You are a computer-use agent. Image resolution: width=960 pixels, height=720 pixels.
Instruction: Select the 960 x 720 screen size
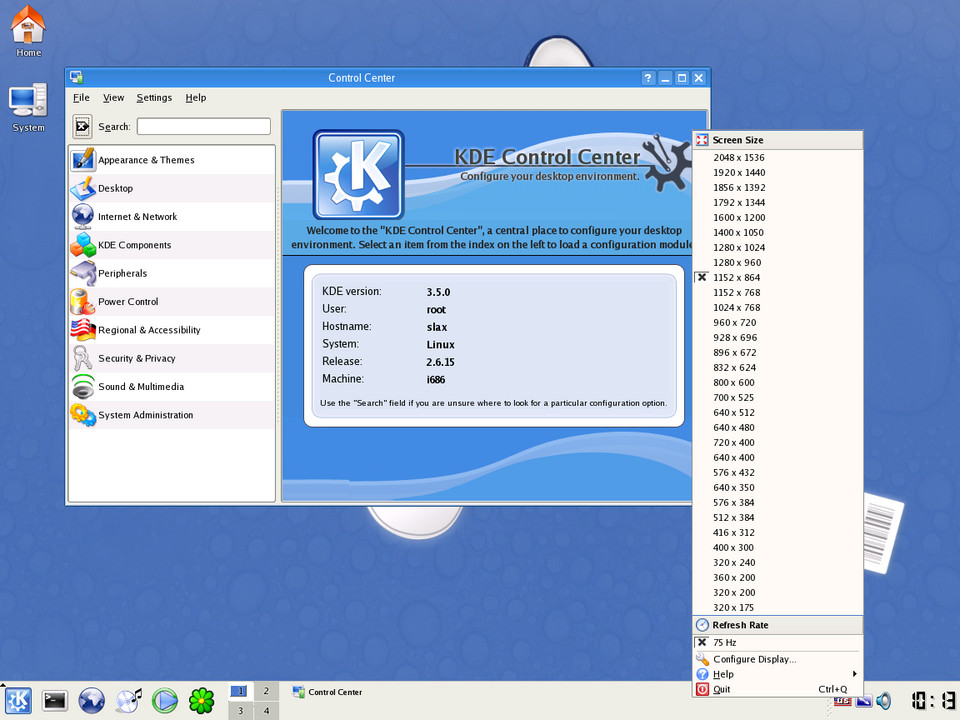coord(778,323)
